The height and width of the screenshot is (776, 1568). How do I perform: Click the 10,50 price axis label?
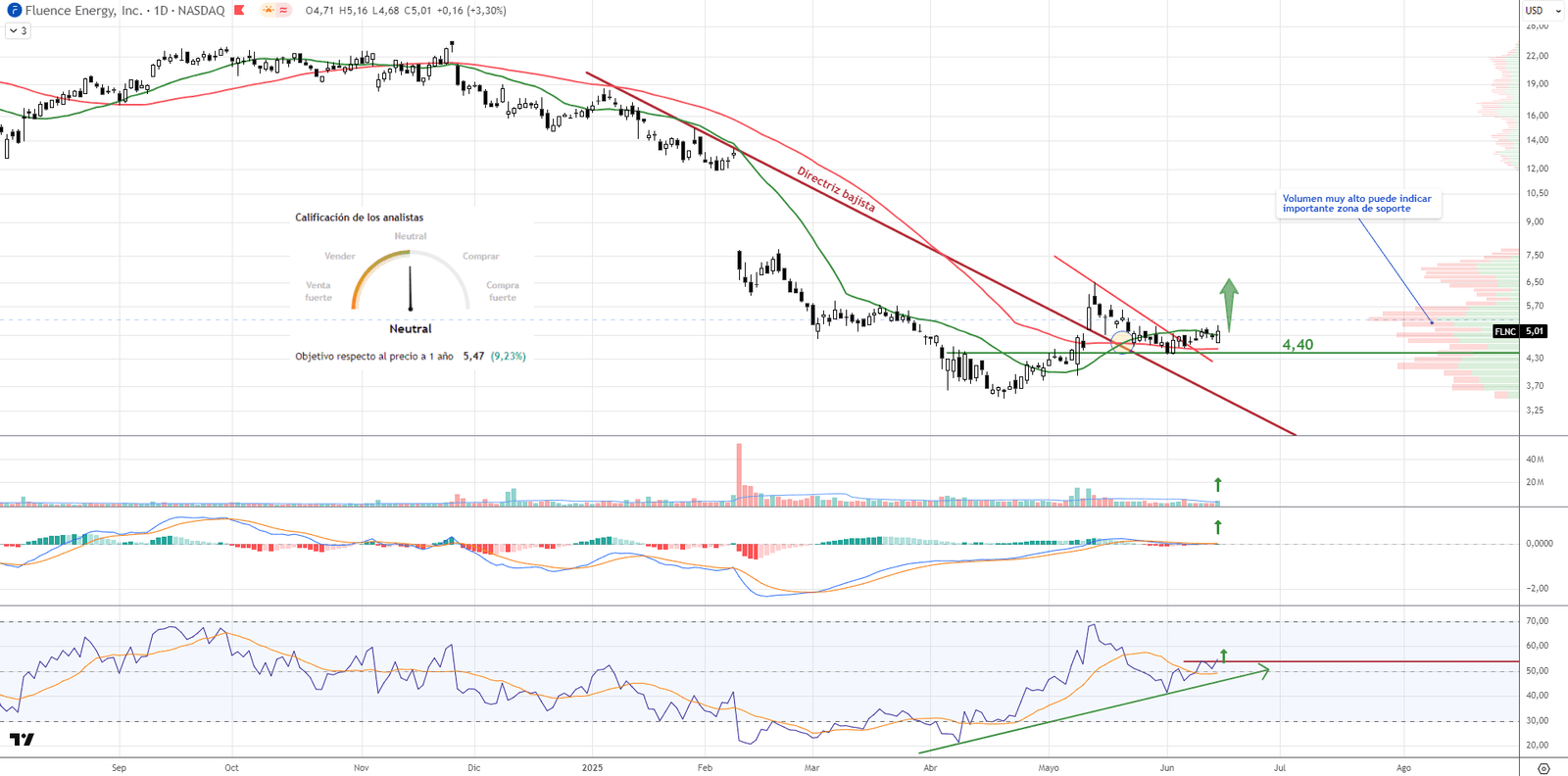click(1538, 193)
